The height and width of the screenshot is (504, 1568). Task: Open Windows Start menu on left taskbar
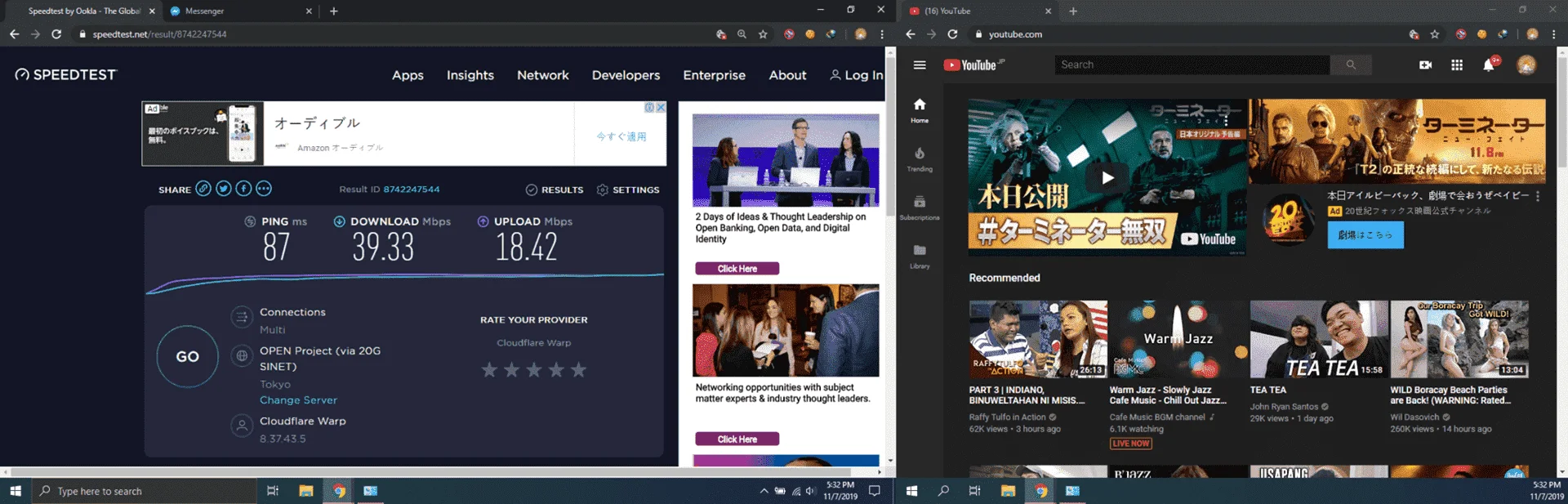15,491
